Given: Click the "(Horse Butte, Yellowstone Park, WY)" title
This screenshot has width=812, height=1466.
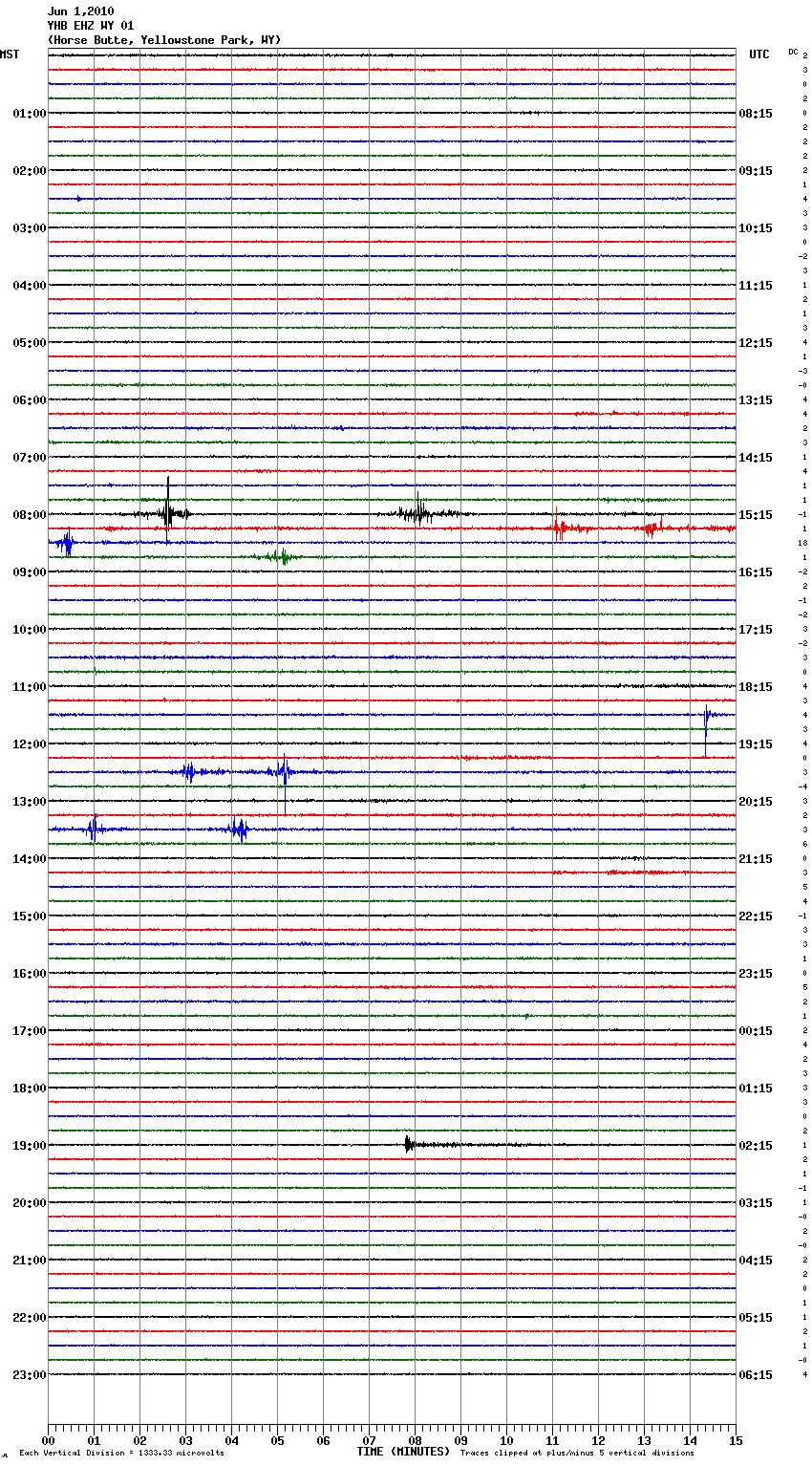Looking at the screenshot, I should point(164,40).
